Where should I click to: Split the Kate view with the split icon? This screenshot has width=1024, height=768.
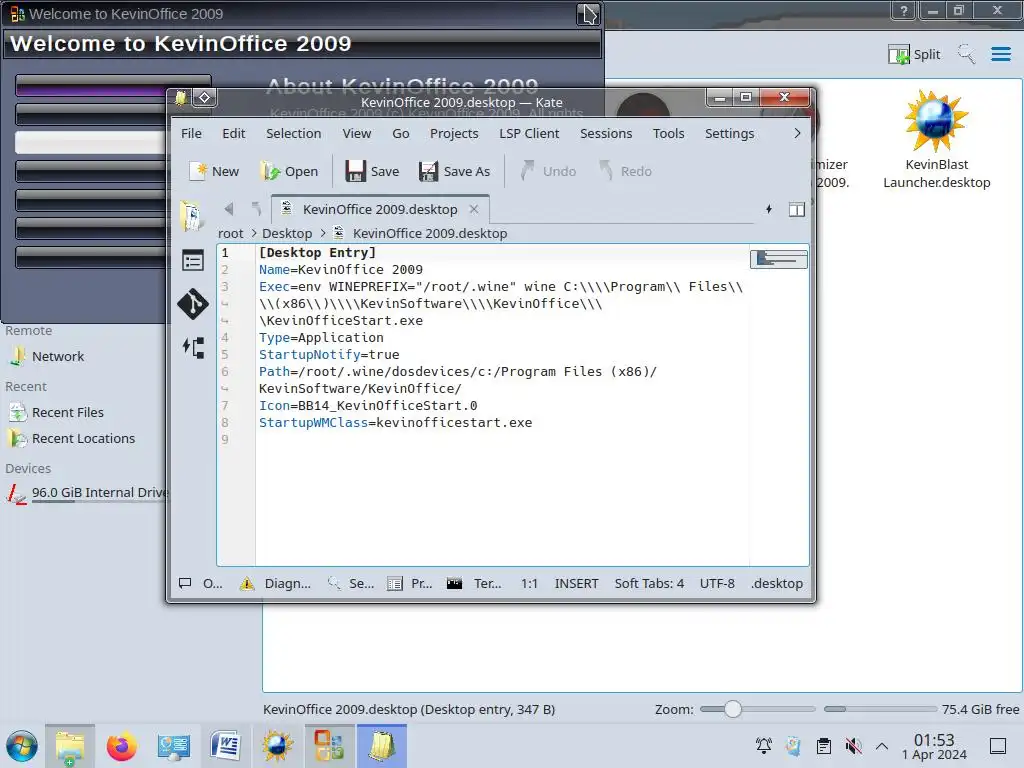coord(797,209)
